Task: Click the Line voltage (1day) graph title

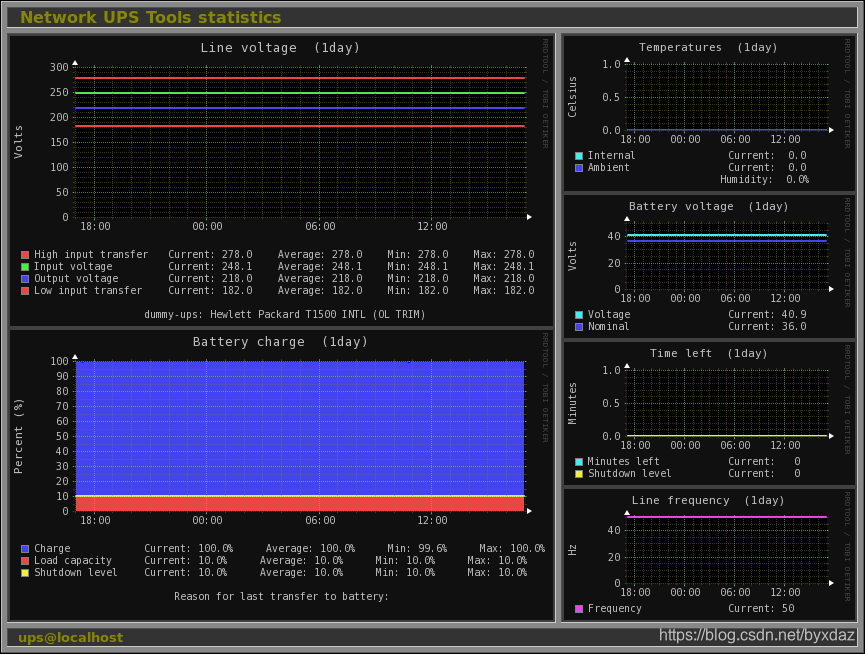Action: (x=280, y=48)
